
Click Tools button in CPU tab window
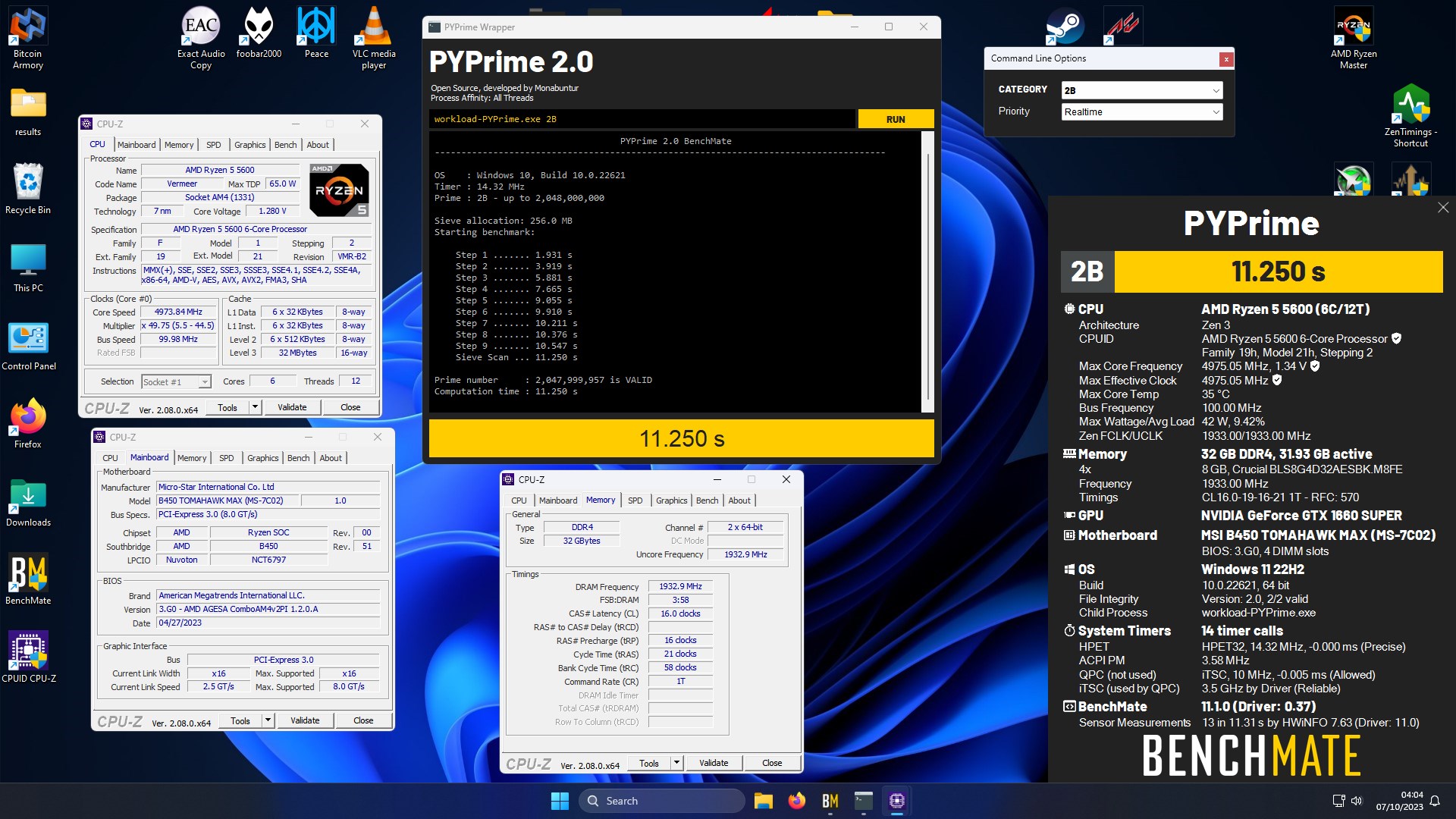click(x=227, y=407)
